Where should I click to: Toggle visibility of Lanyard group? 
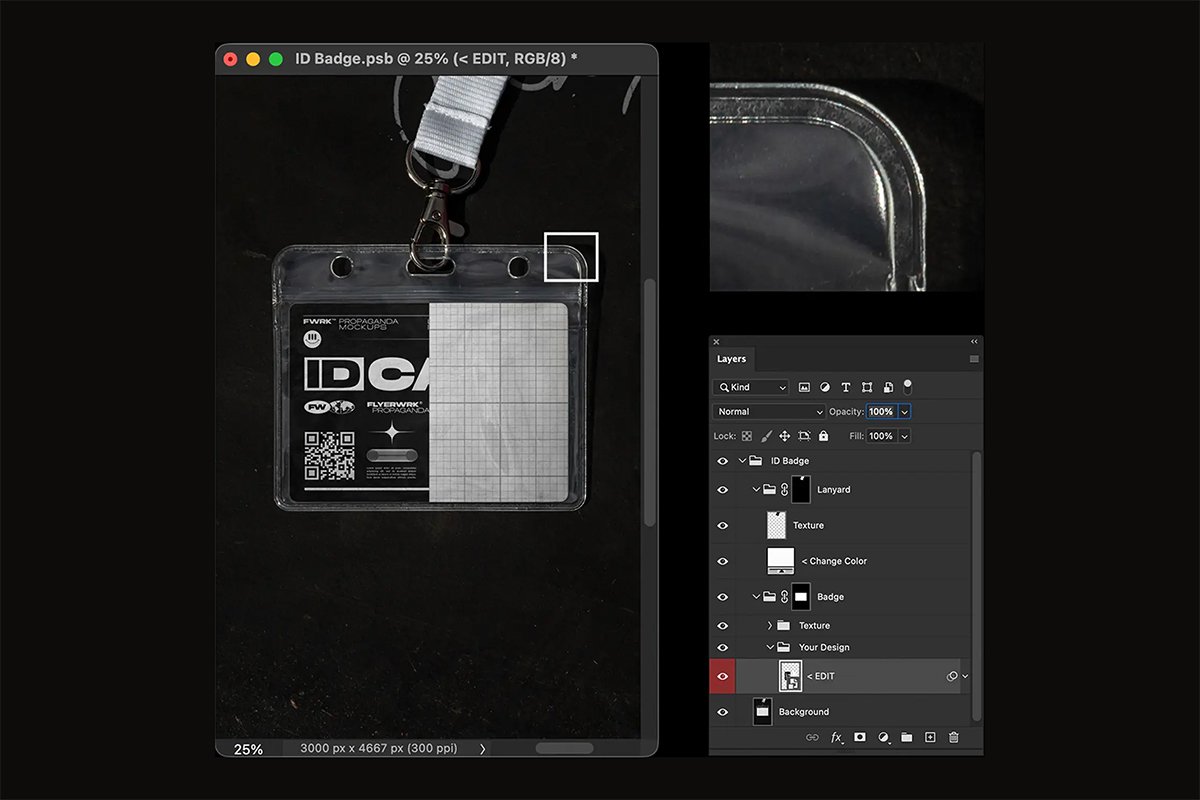coord(722,490)
